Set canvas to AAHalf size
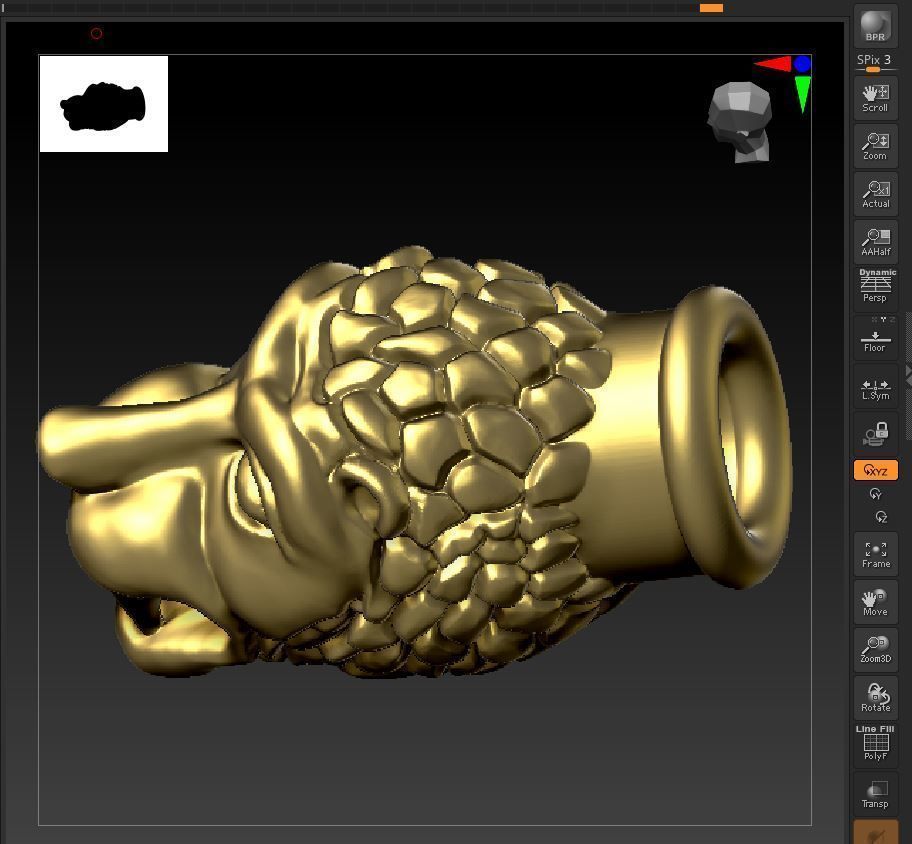 point(875,243)
